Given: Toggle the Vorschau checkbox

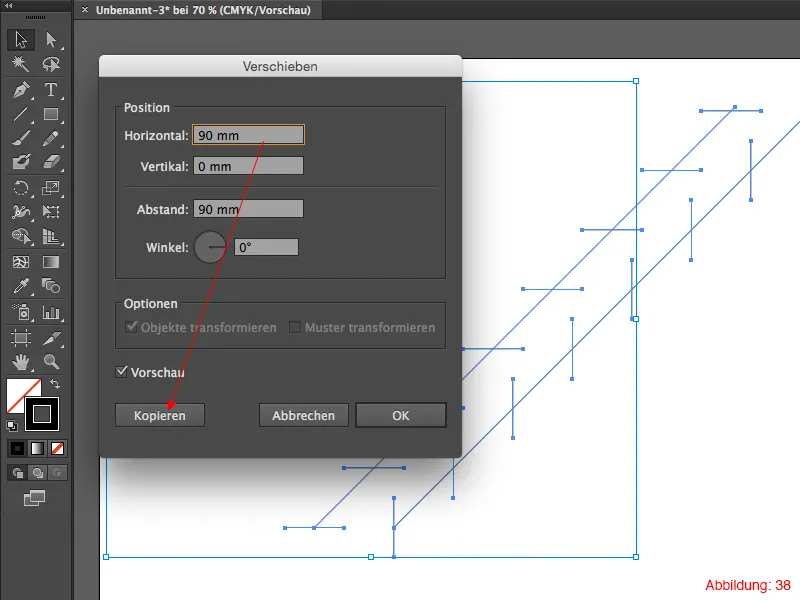Looking at the screenshot, I should (121, 371).
